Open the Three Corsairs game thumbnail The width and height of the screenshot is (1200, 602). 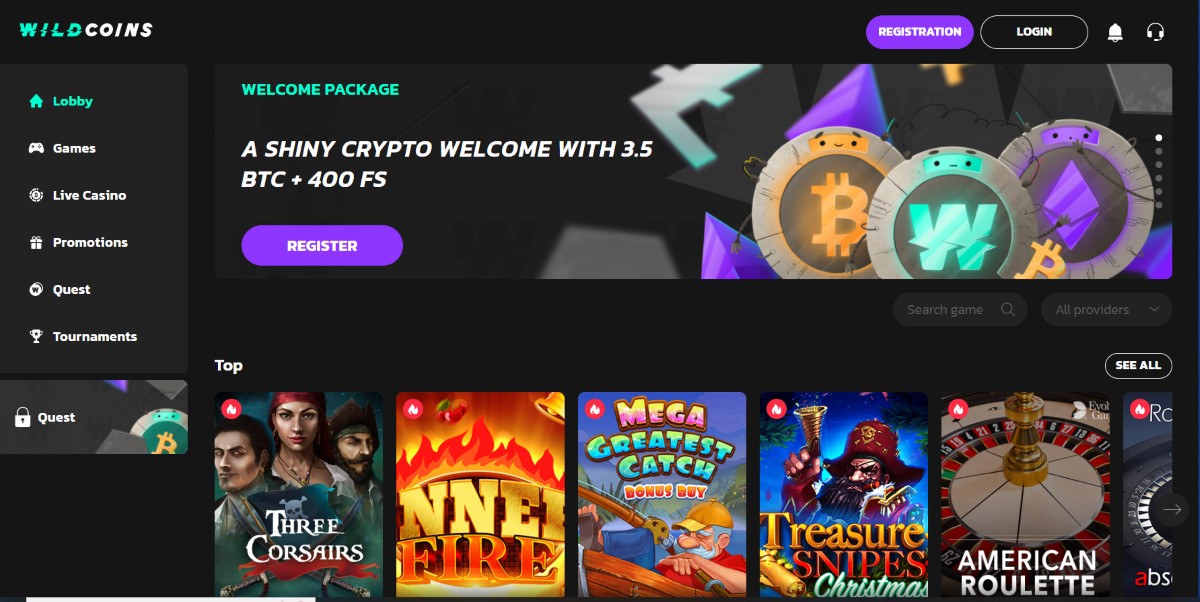point(299,495)
